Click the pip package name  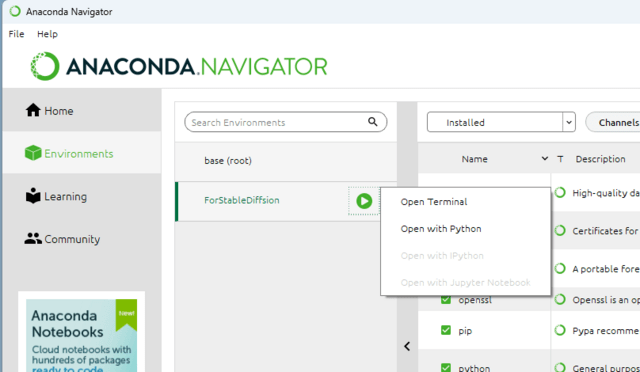(465, 331)
